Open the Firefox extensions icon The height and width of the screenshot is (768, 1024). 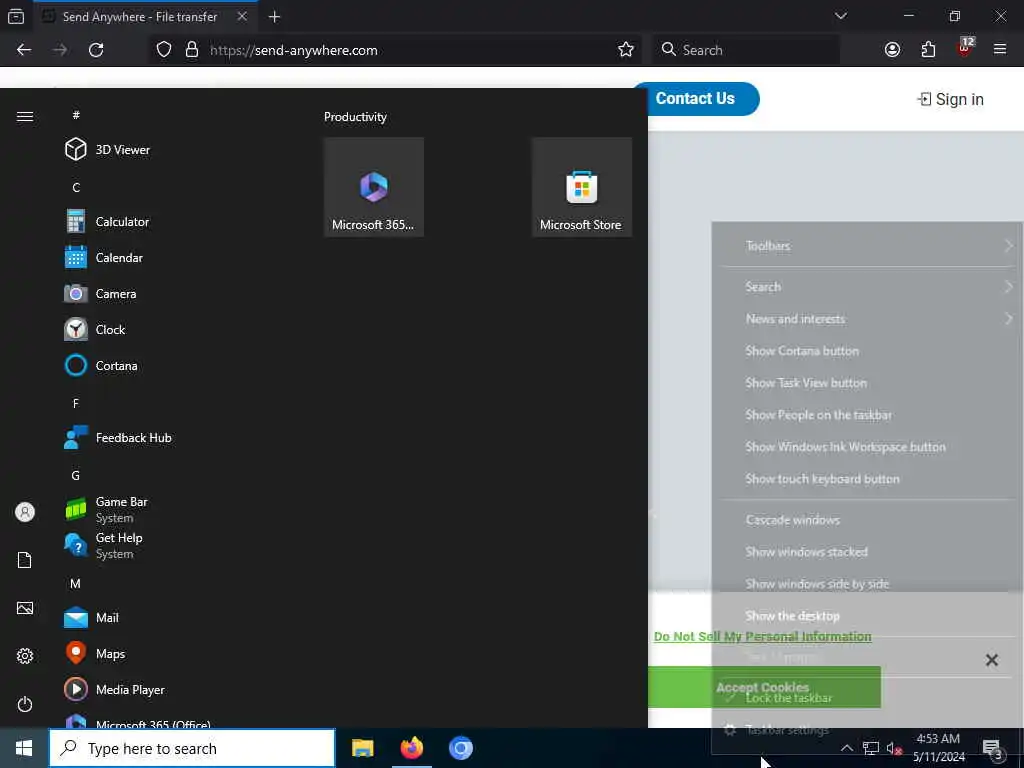tap(928, 50)
